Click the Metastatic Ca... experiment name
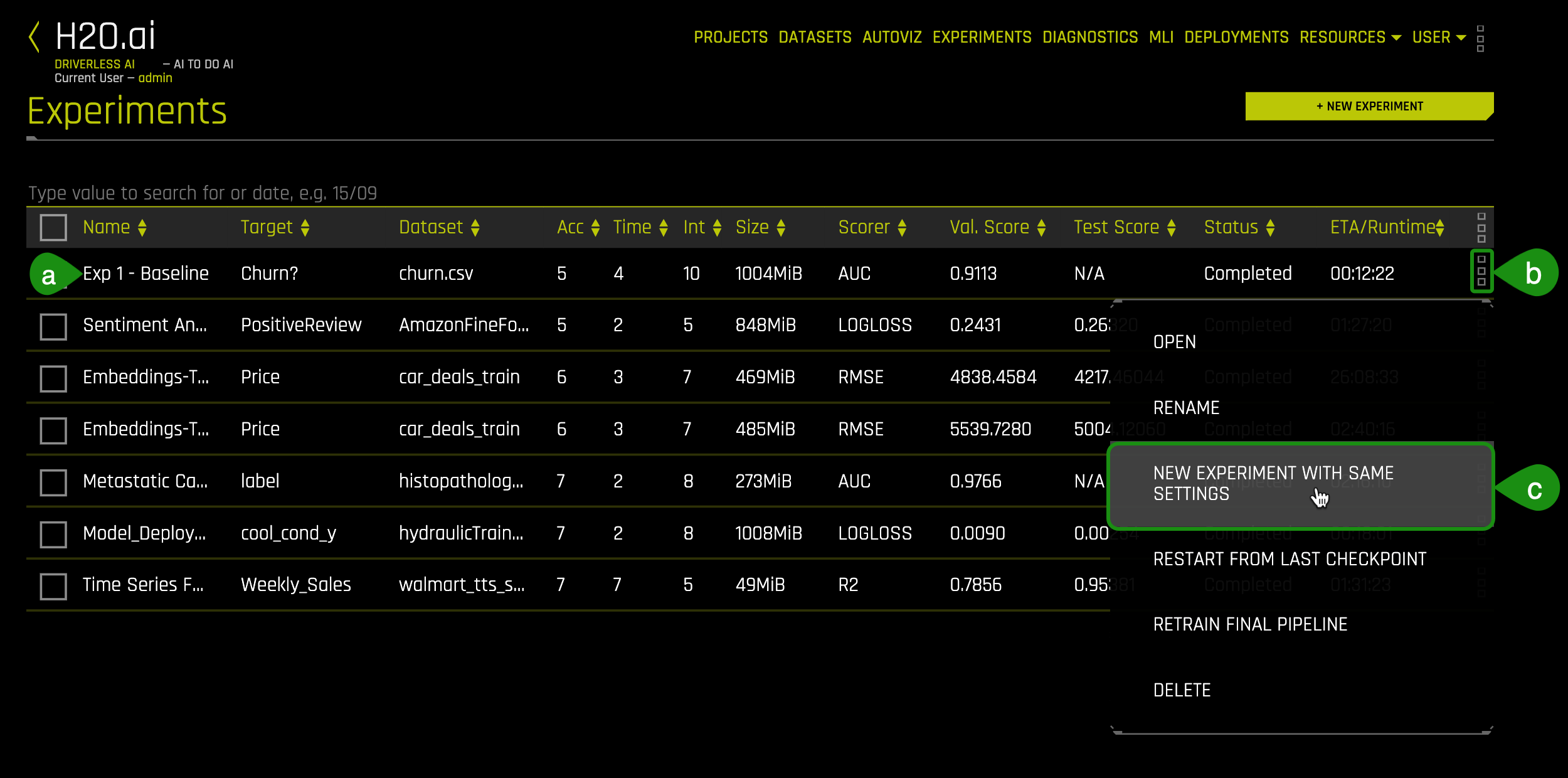The height and width of the screenshot is (778, 1568). click(145, 481)
